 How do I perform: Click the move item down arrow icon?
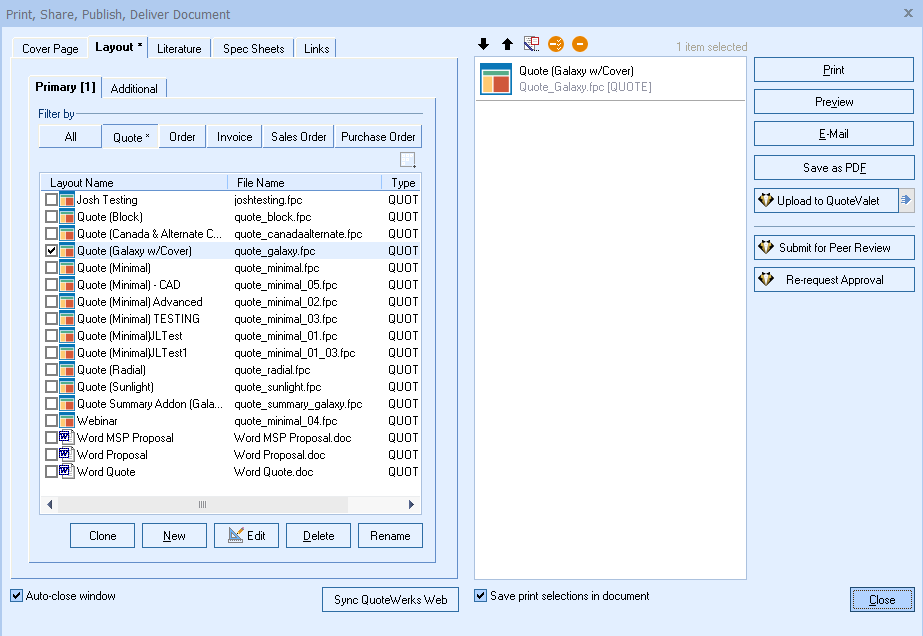(x=484, y=44)
